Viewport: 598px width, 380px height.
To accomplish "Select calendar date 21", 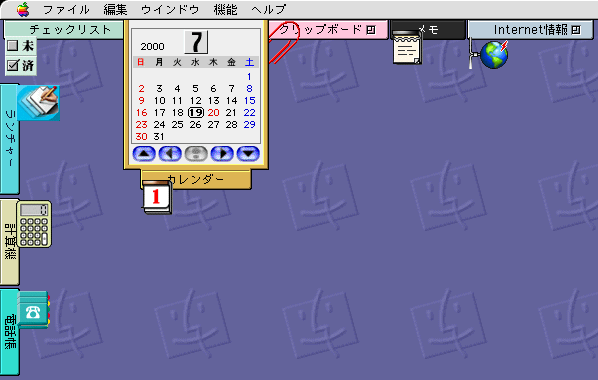I will click(231, 113).
